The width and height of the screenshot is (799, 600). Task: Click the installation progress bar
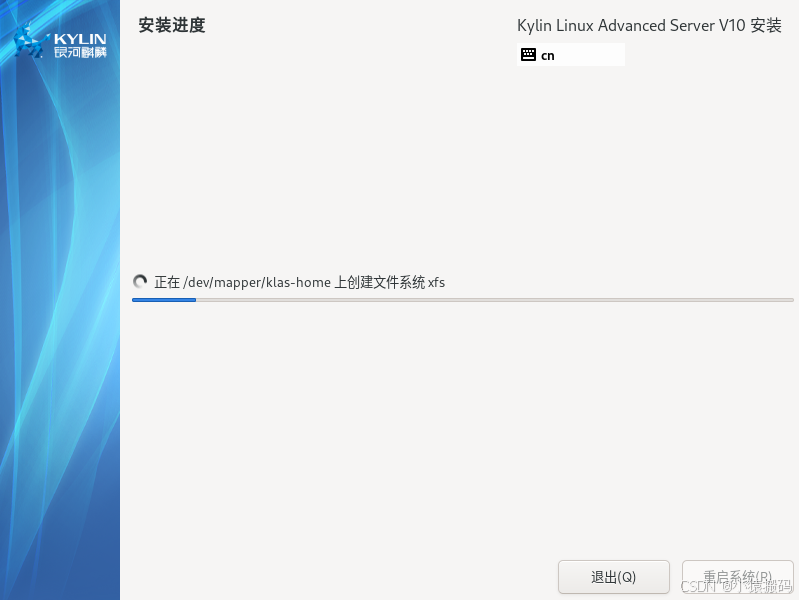pos(463,300)
